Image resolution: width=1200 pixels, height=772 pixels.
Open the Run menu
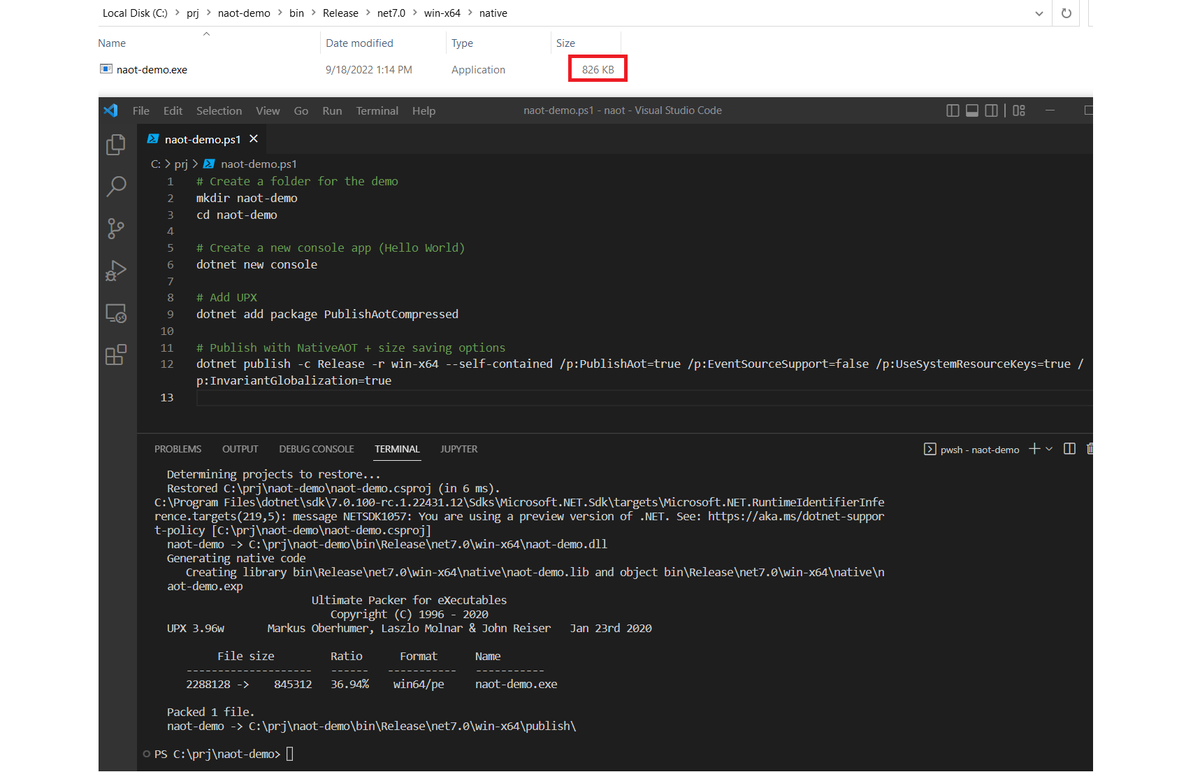(332, 111)
